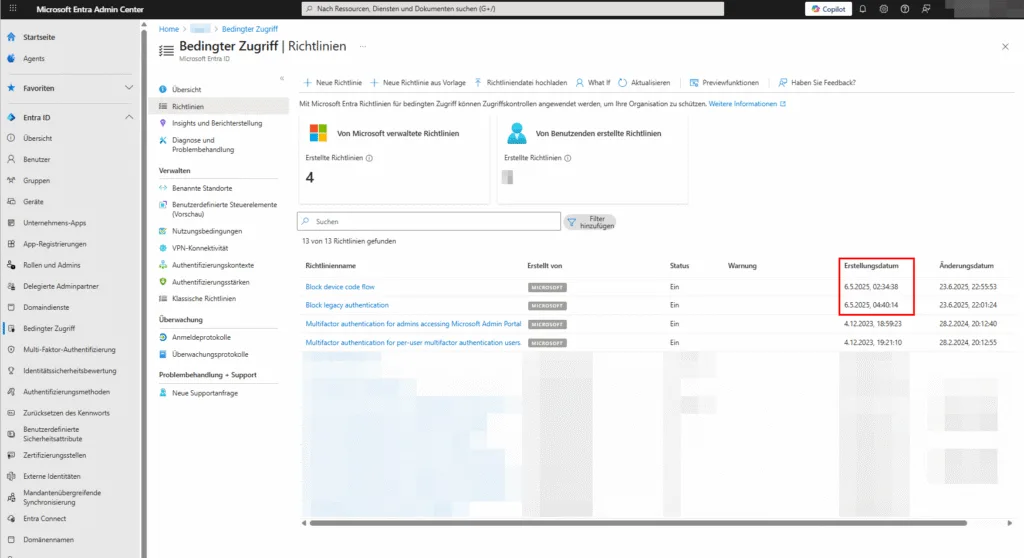Click Neue Richtlinie toolbar button

331,83
